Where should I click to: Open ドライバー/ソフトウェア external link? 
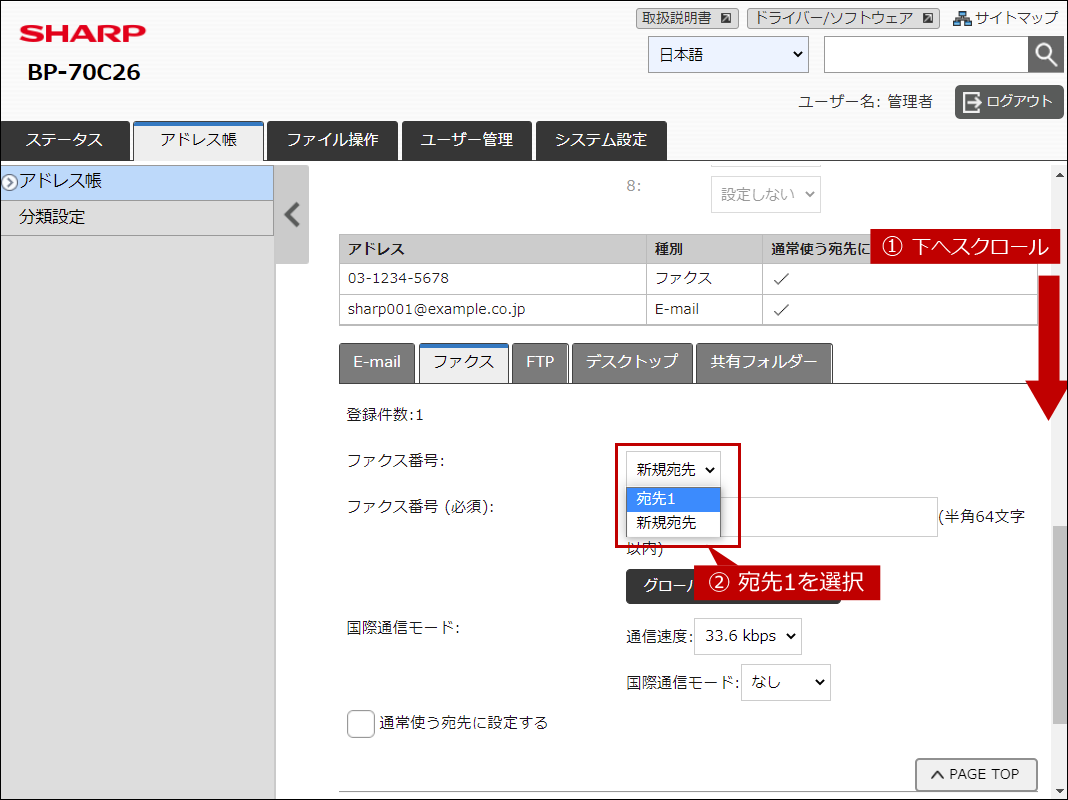tap(842, 18)
